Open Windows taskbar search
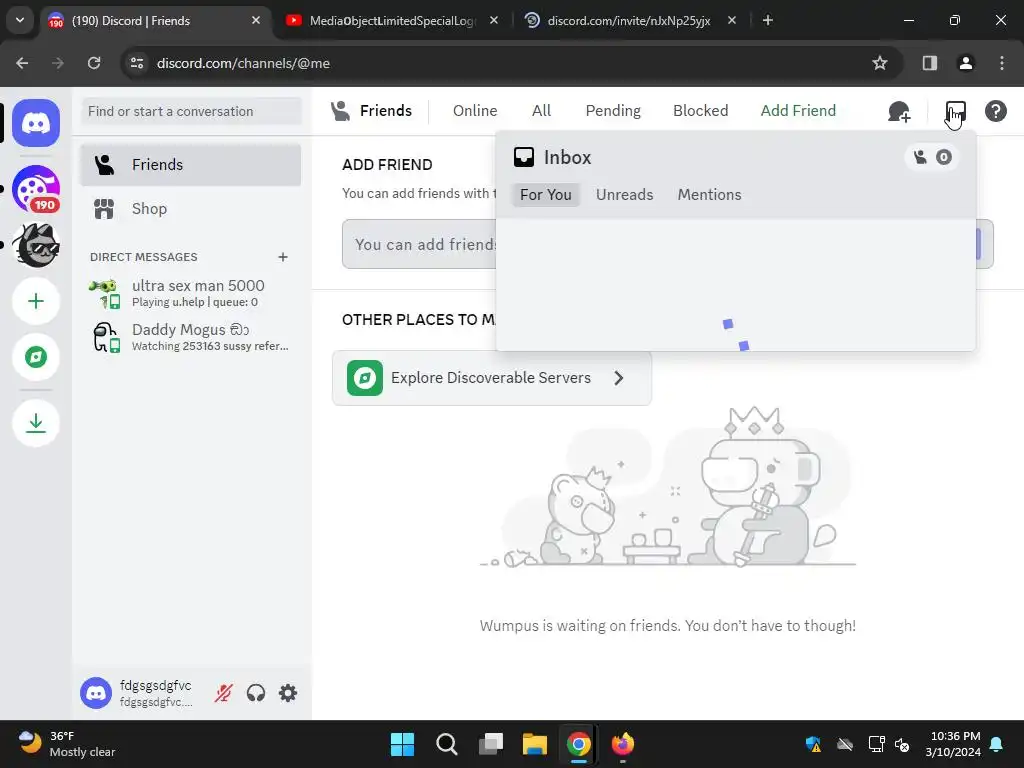 tap(447, 744)
